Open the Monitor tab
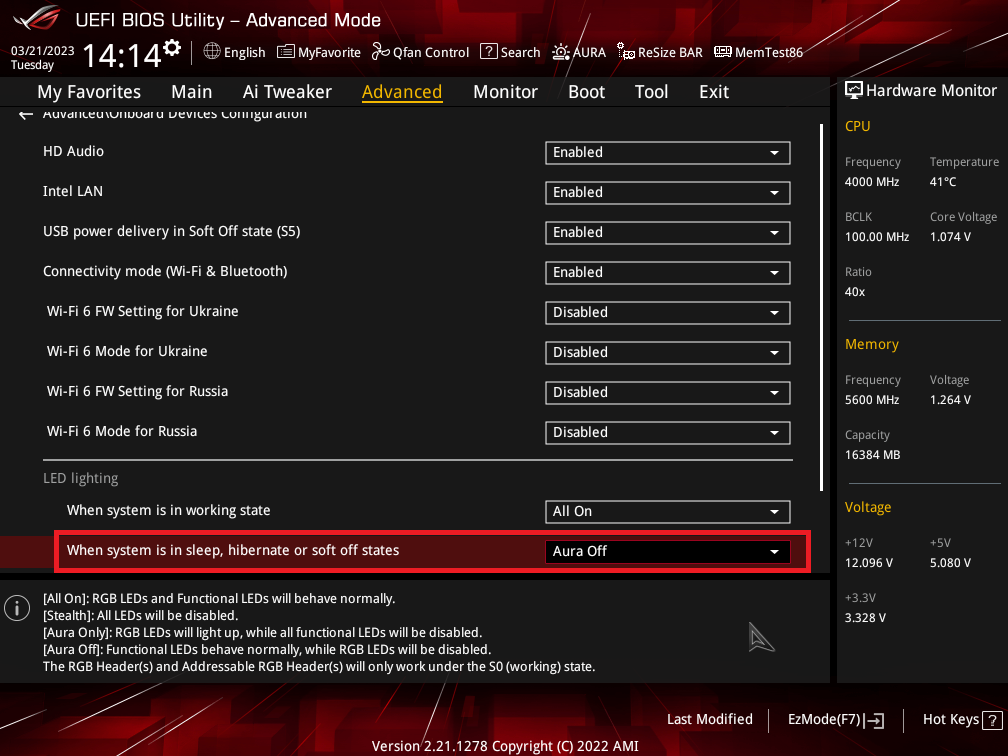1008x756 pixels. [x=505, y=91]
